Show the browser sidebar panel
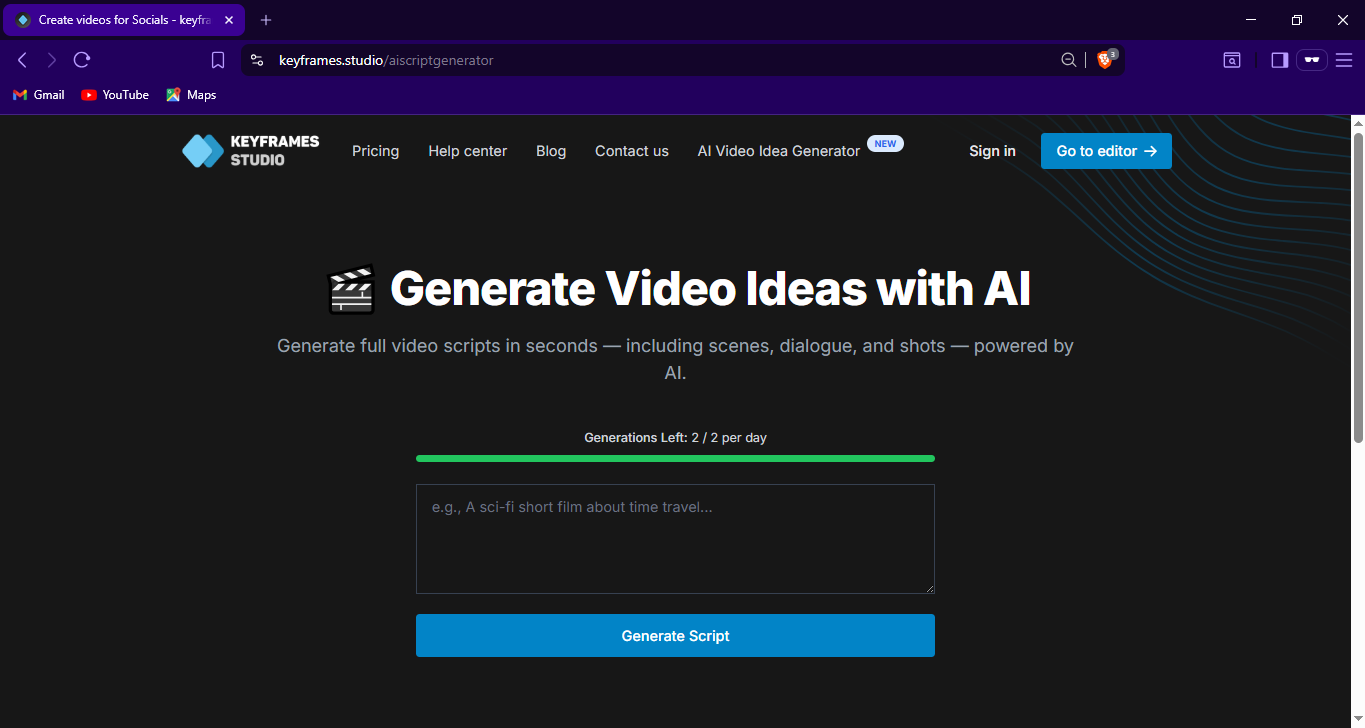This screenshot has height=728, width=1365. 1278,60
